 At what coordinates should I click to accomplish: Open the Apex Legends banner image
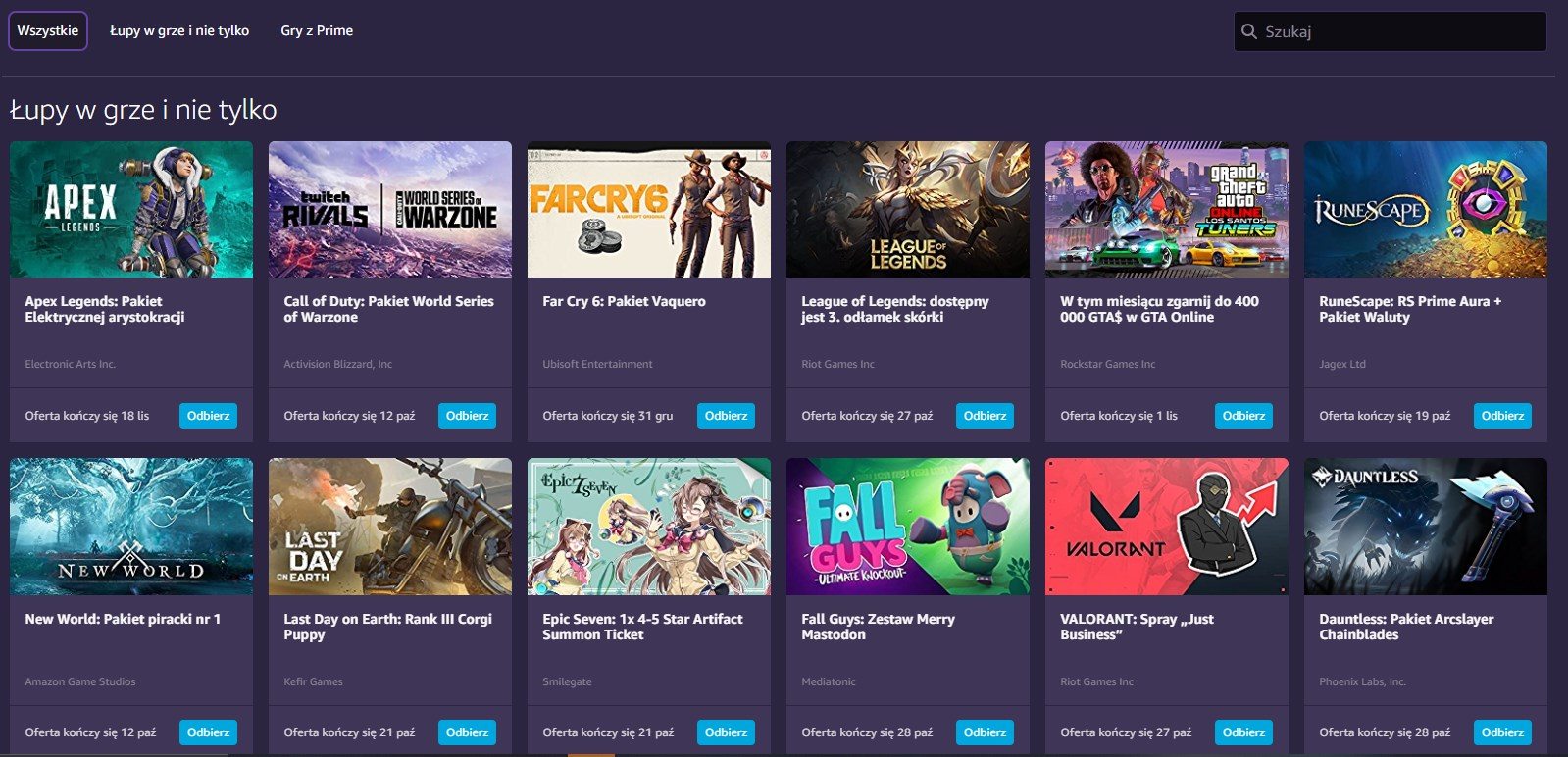131,209
